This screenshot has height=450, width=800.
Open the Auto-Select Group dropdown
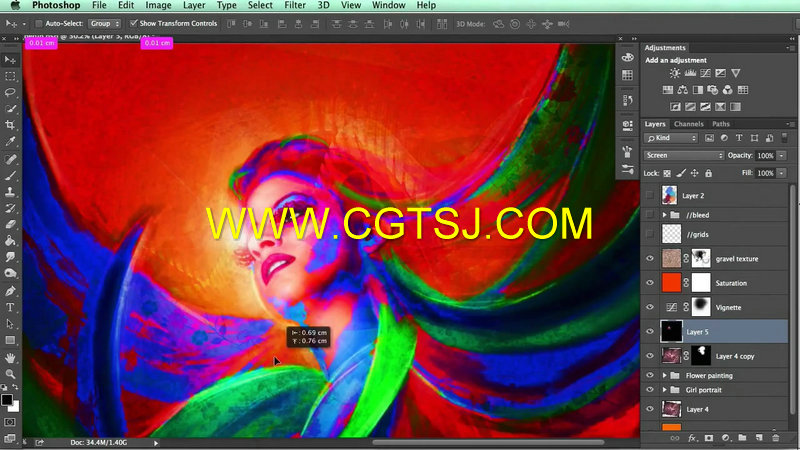pyautogui.click(x=104, y=23)
